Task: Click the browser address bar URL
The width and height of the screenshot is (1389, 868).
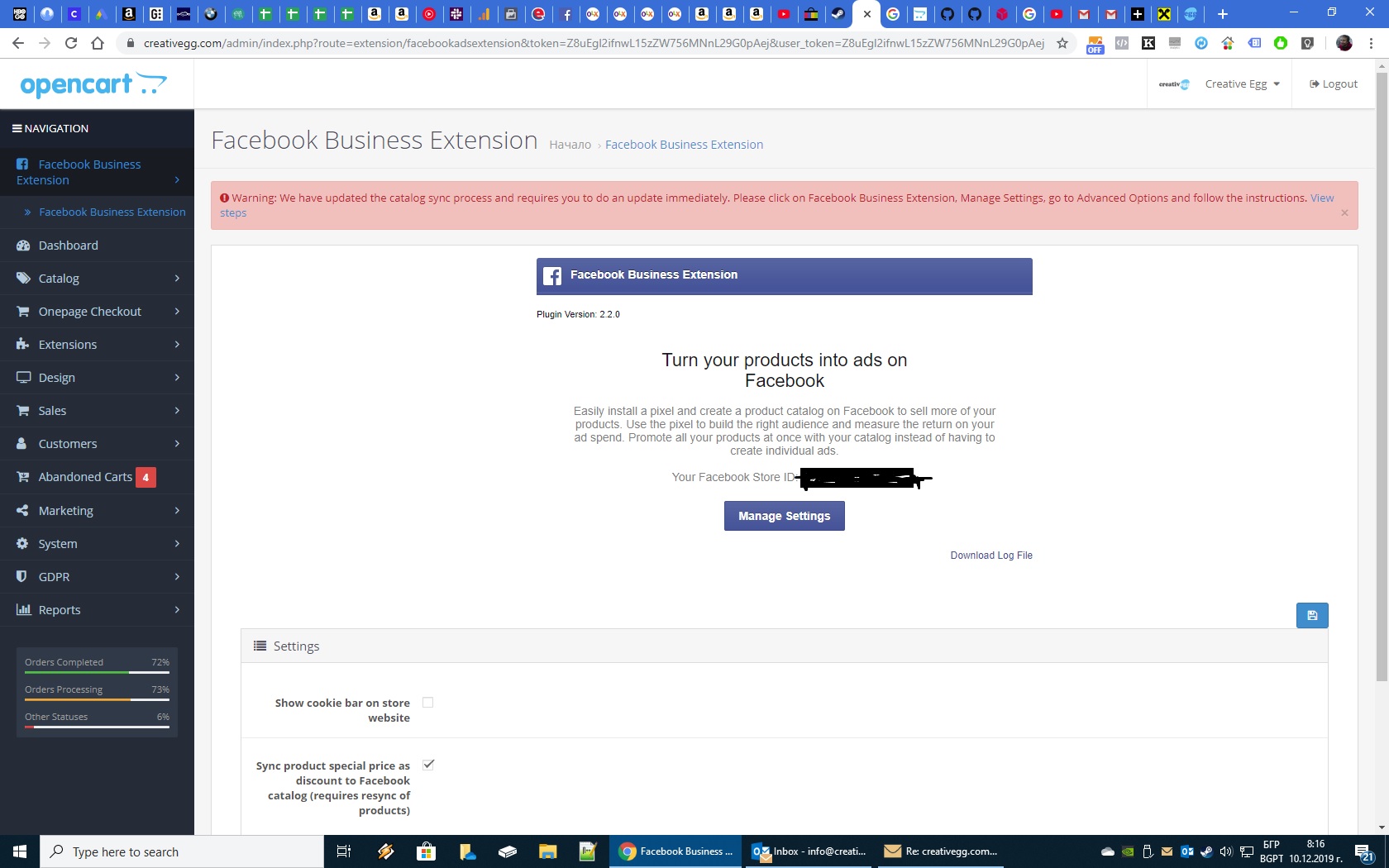Action: click(x=593, y=43)
